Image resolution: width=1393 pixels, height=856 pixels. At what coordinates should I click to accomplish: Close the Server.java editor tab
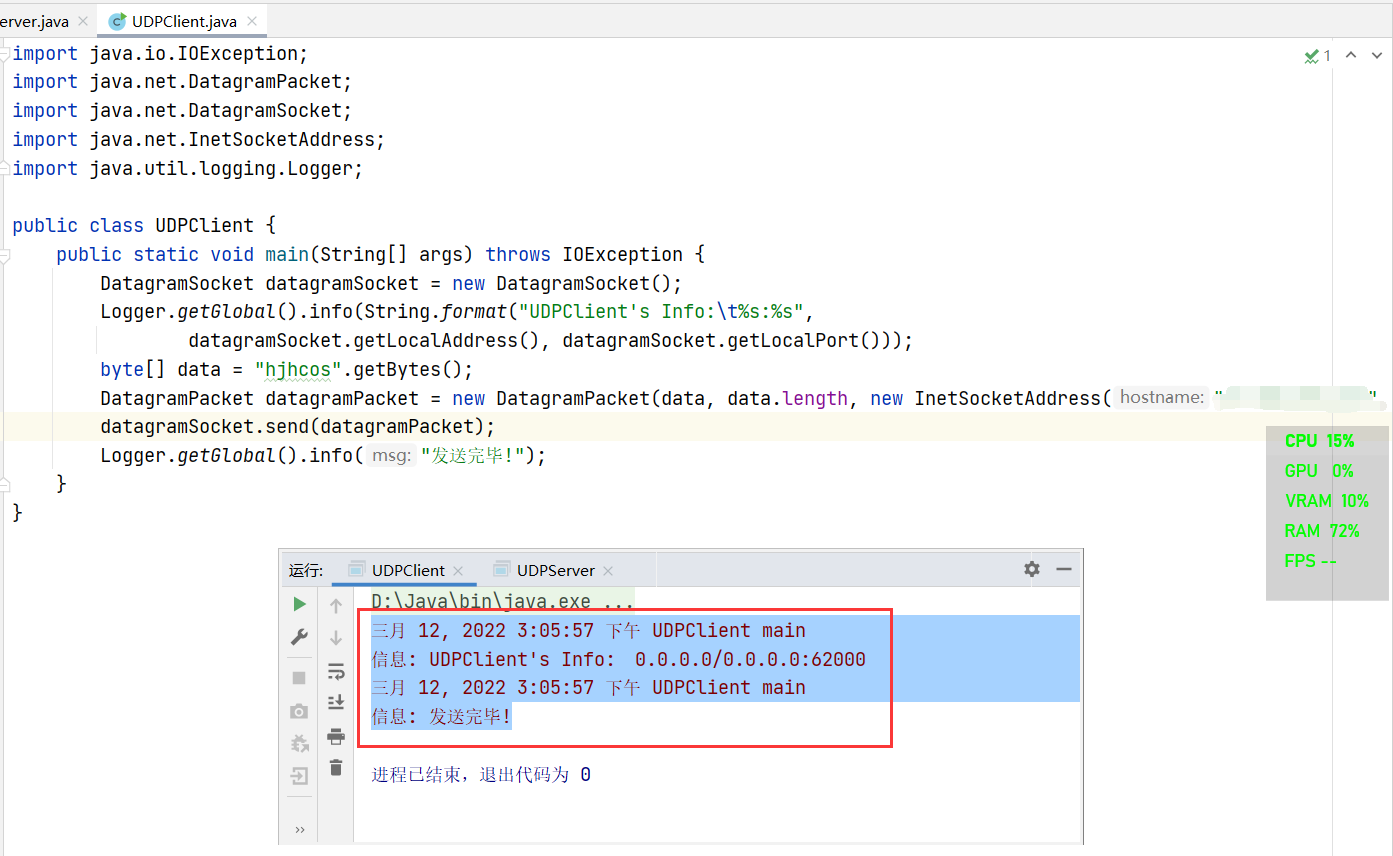82,21
